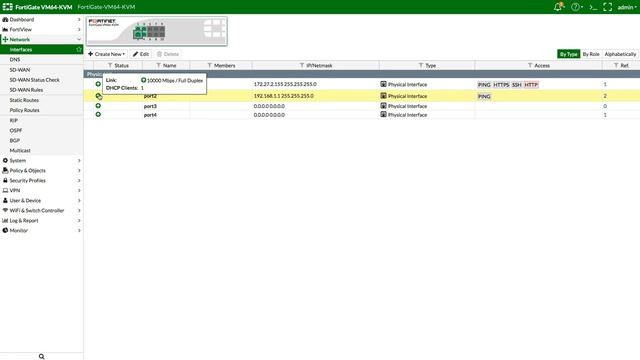Select the port3 interface name
640x360 pixels.
point(150,106)
